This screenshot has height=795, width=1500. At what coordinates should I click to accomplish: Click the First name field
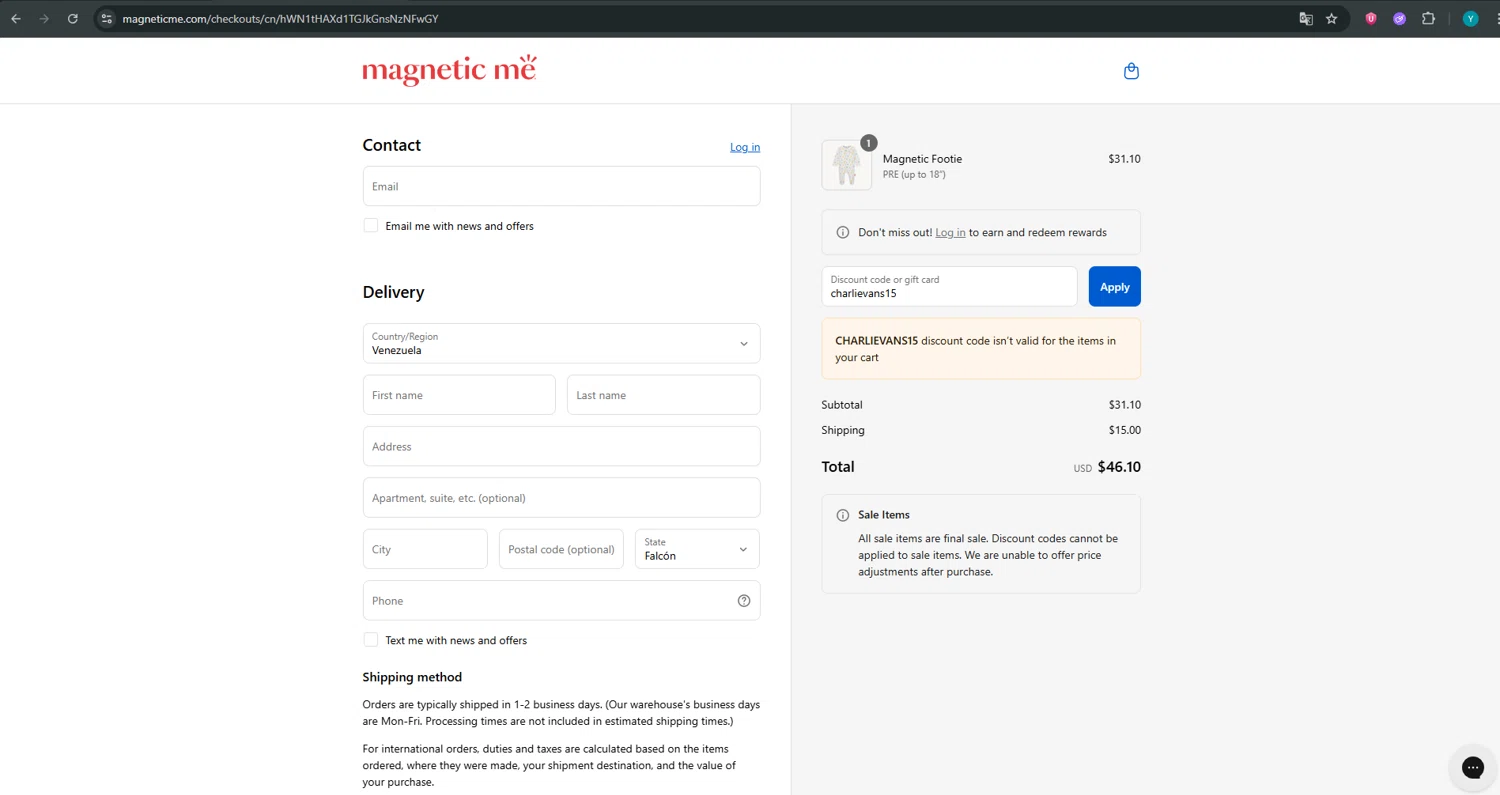click(459, 395)
